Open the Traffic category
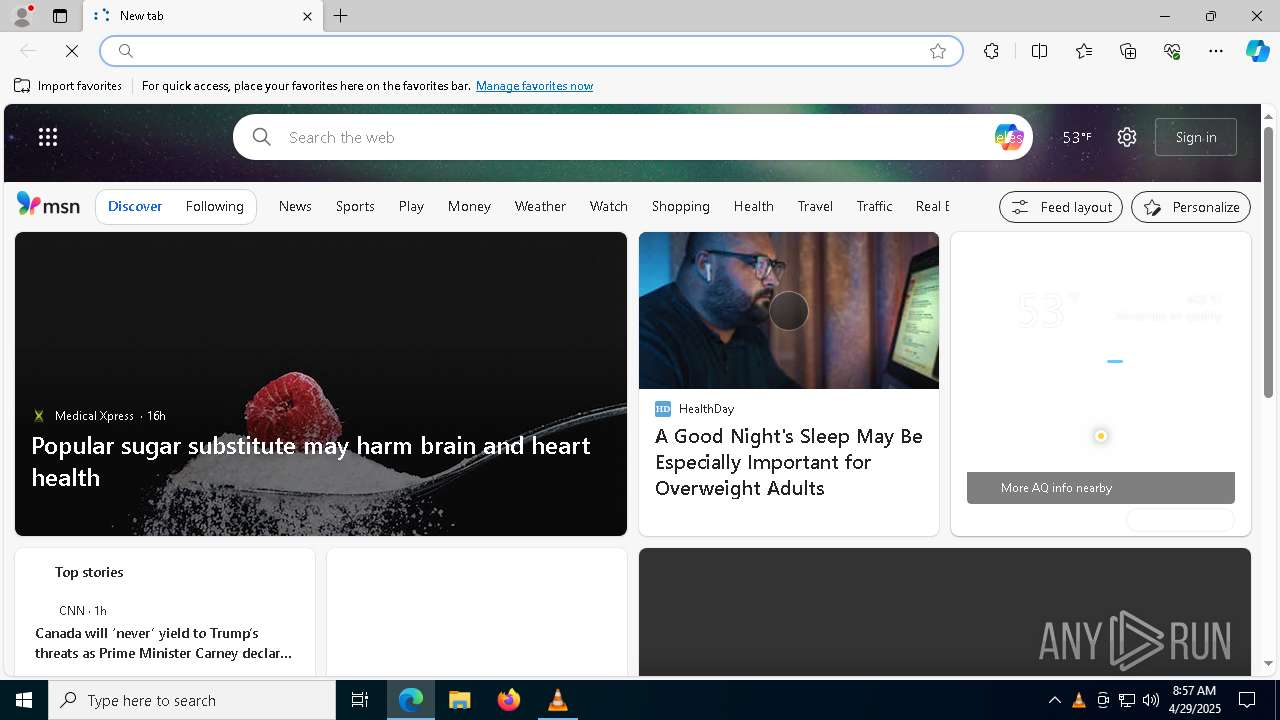 tap(874, 206)
